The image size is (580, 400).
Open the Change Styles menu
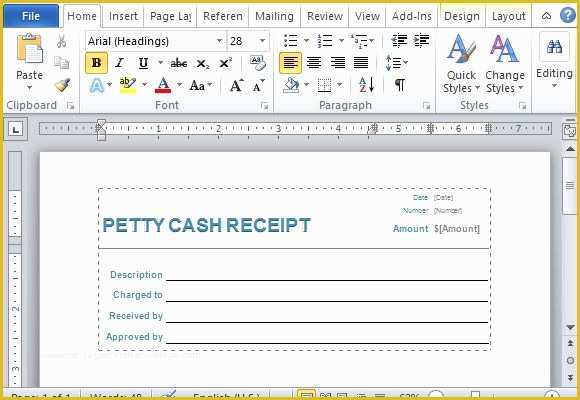click(x=505, y=64)
